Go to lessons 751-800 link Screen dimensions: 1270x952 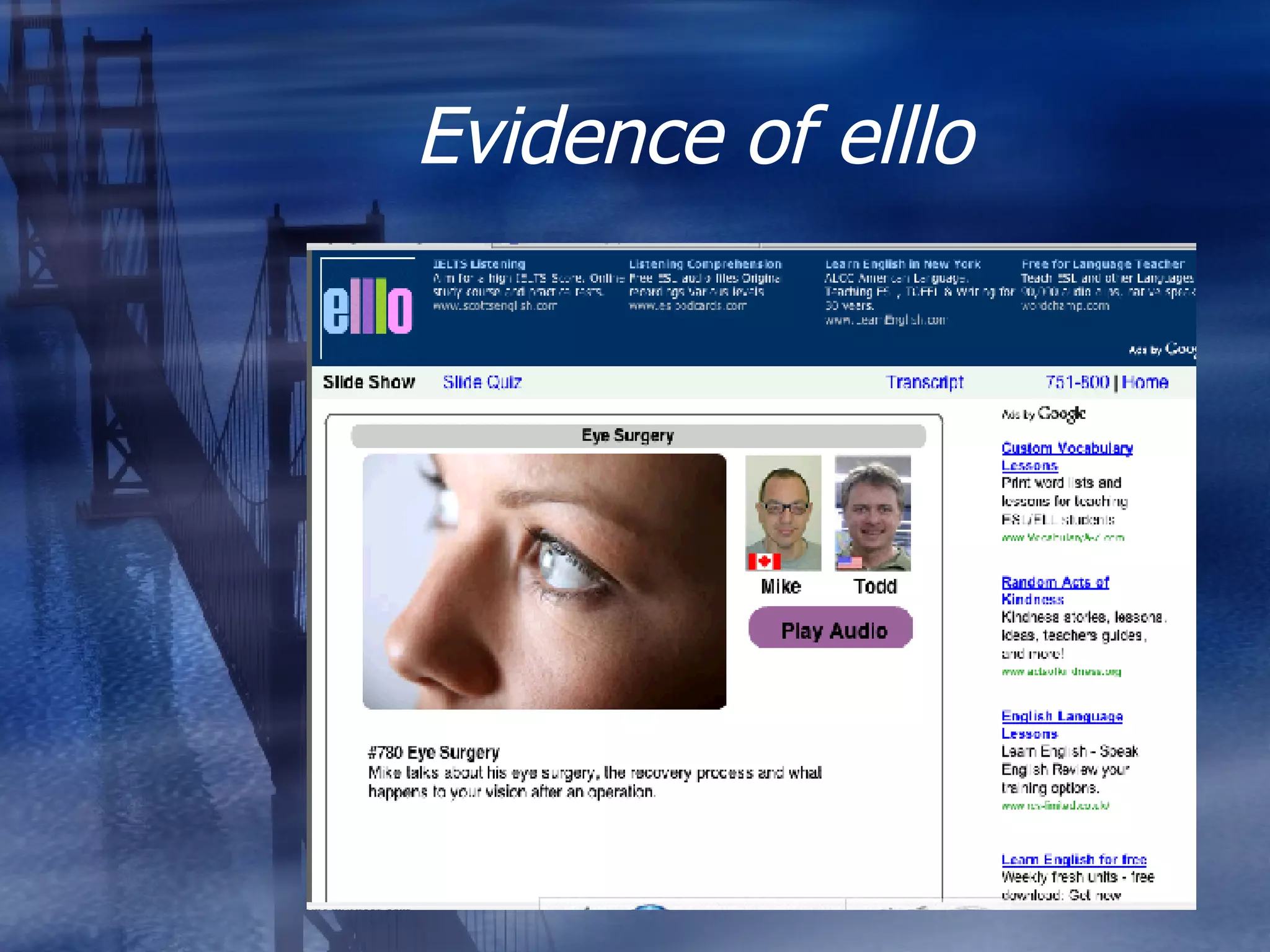point(1077,382)
